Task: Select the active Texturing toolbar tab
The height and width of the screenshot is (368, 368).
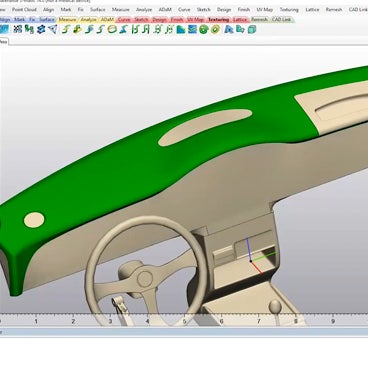Action: click(x=219, y=20)
